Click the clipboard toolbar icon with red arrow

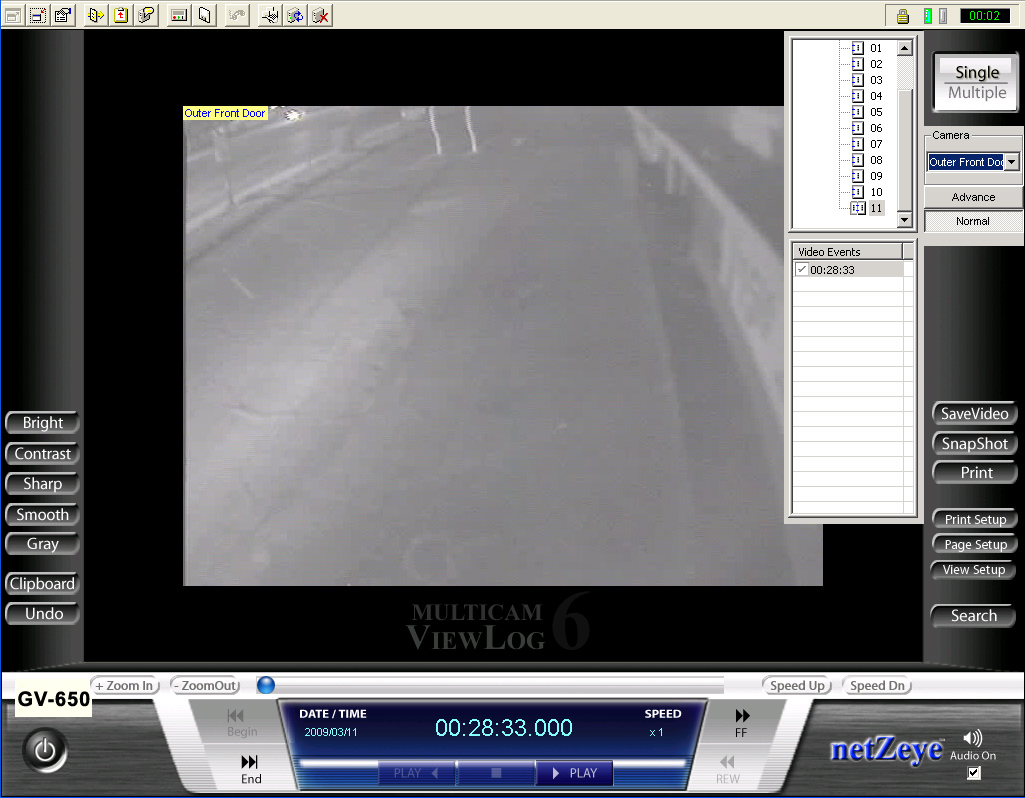pos(121,15)
